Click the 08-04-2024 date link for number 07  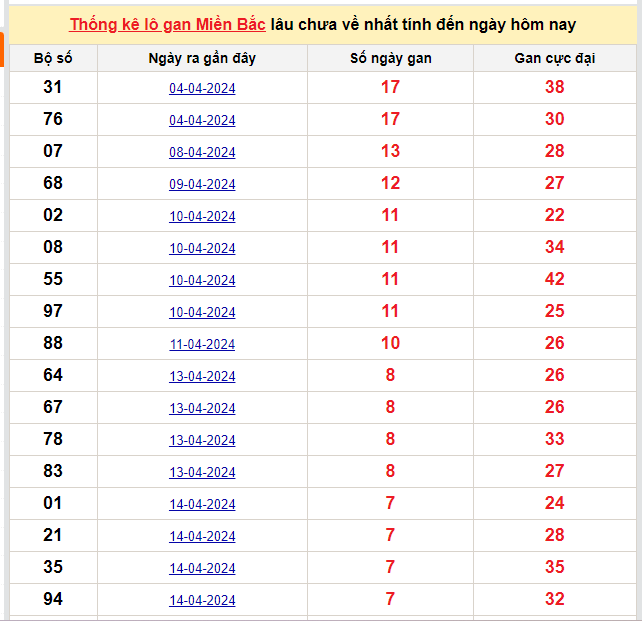(202, 152)
